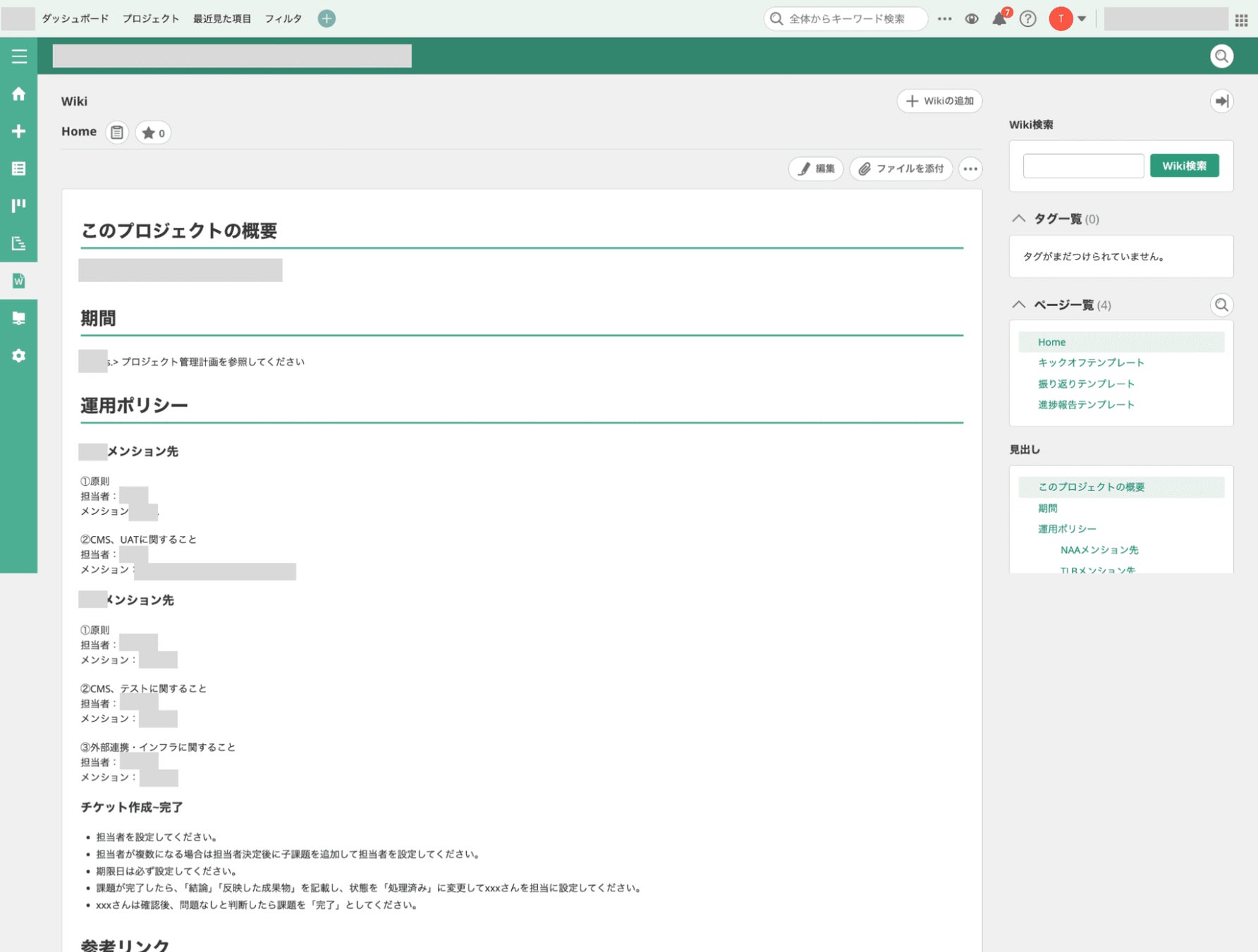This screenshot has width=1258, height=952.
Task: Click the 編集 button
Action: [x=816, y=169]
